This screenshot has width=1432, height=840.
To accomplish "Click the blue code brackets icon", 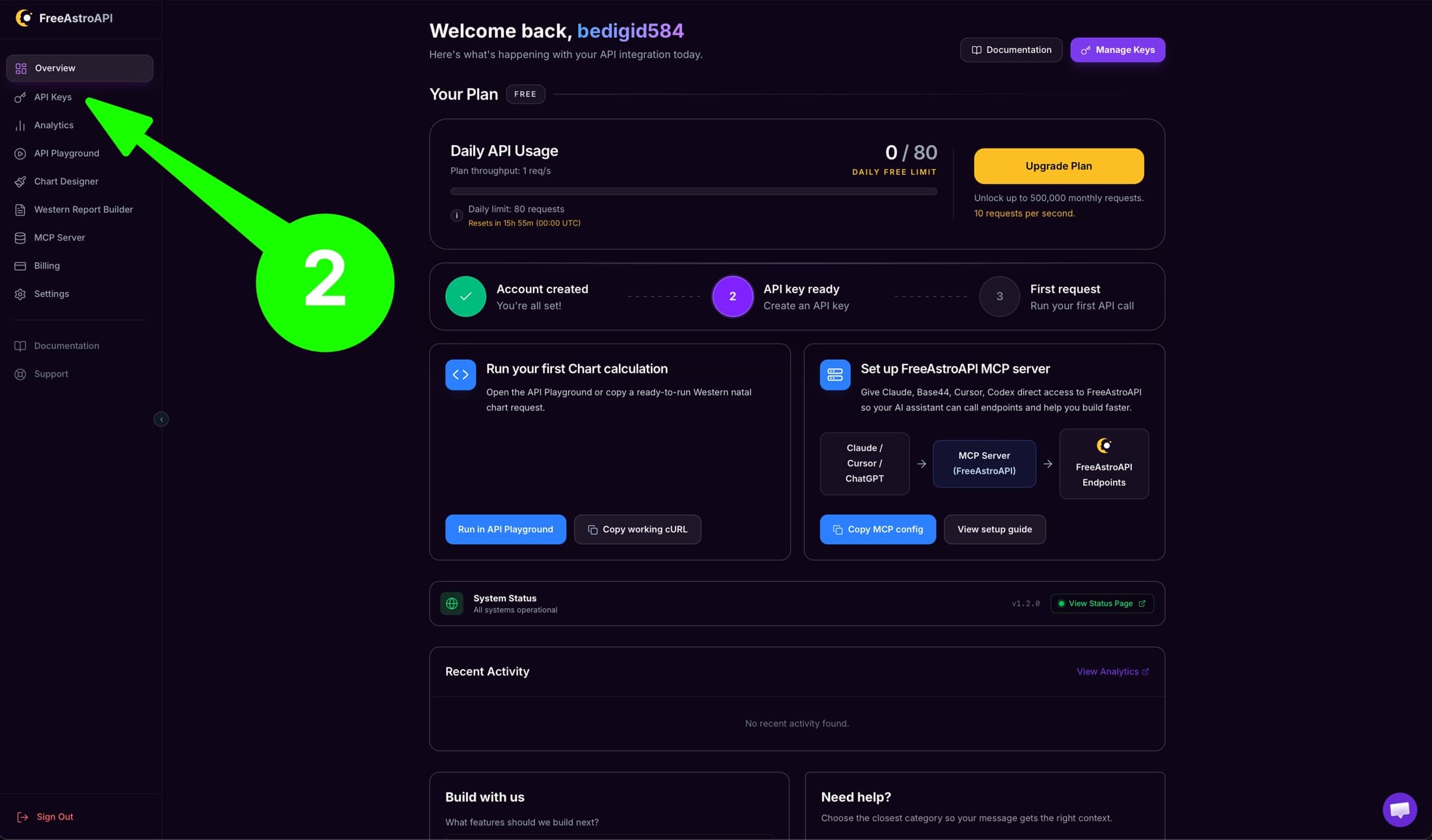I will click(x=460, y=375).
